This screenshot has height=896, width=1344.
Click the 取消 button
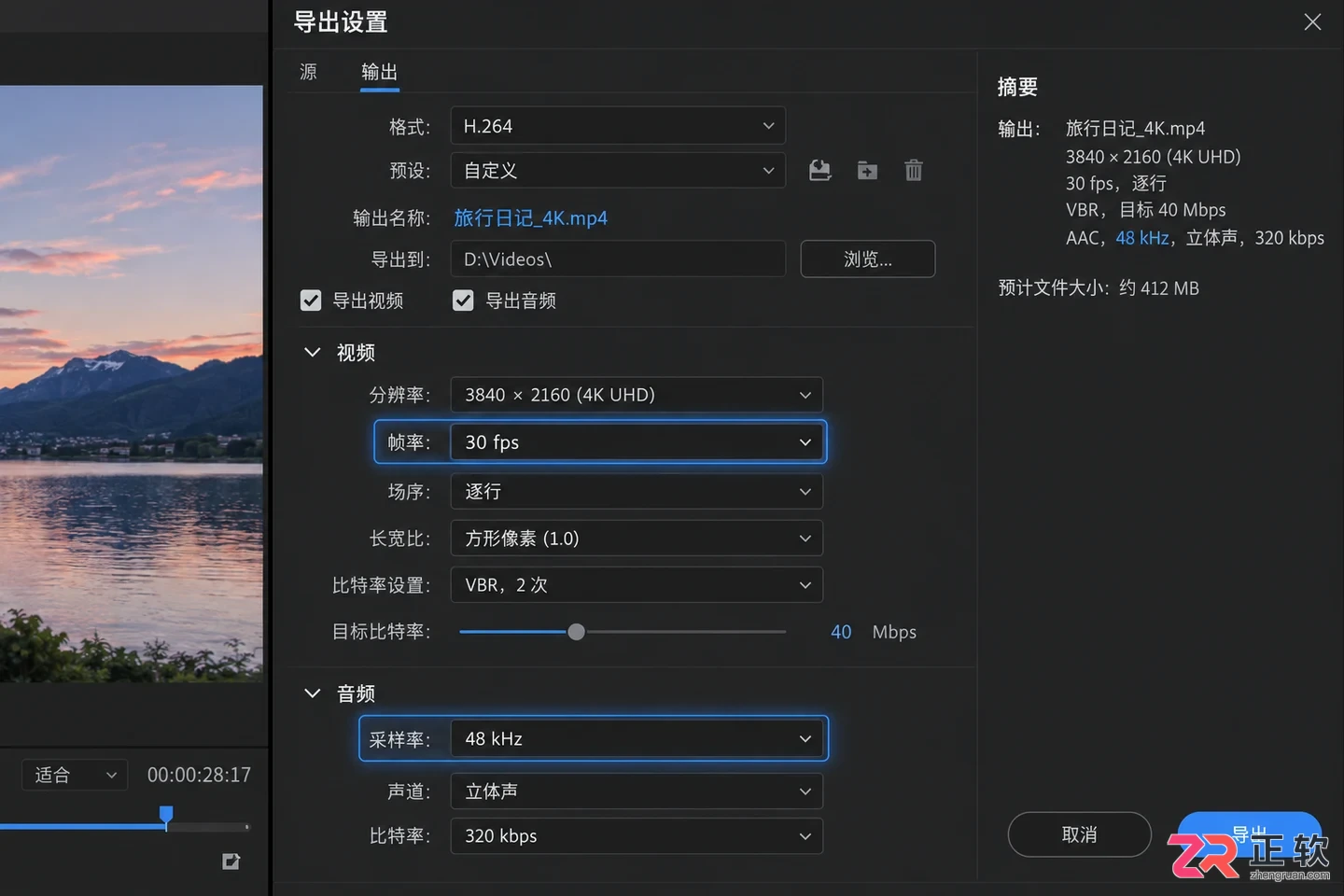tap(1079, 834)
